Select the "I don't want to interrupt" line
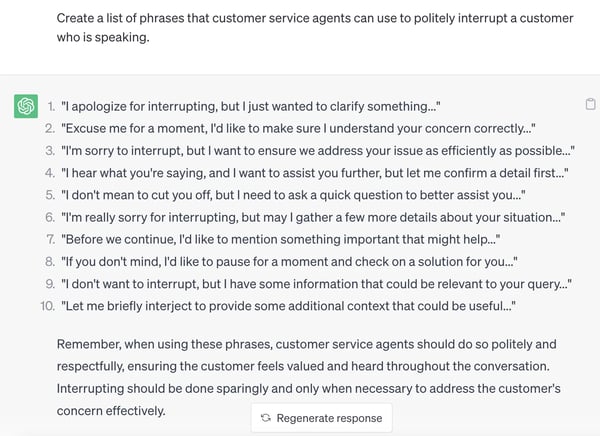This screenshot has height=436, width=600. pyautogui.click(x=316, y=283)
